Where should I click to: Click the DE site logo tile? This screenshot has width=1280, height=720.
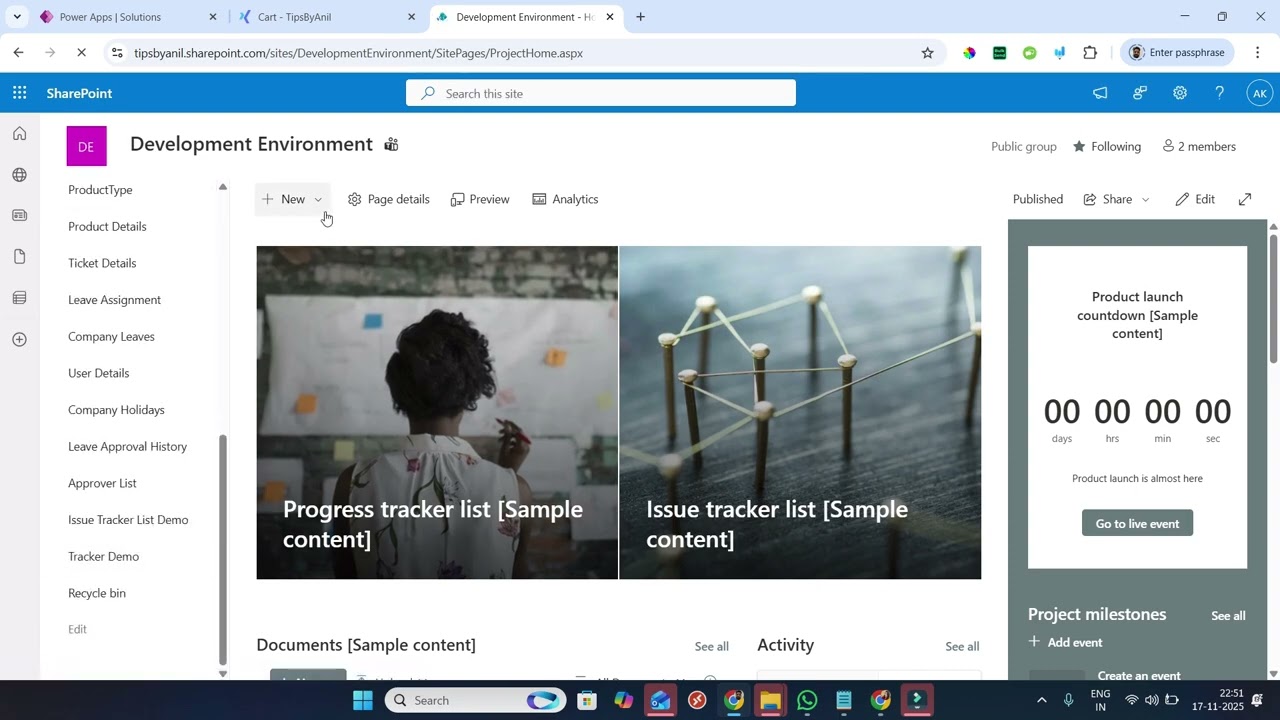86,146
